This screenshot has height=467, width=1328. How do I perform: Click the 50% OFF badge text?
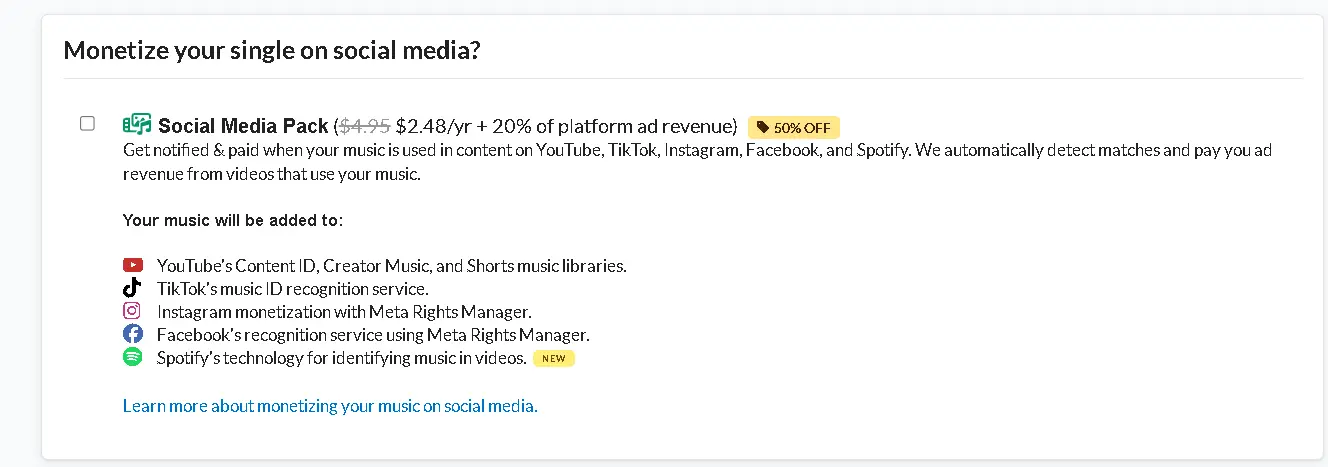tap(802, 127)
